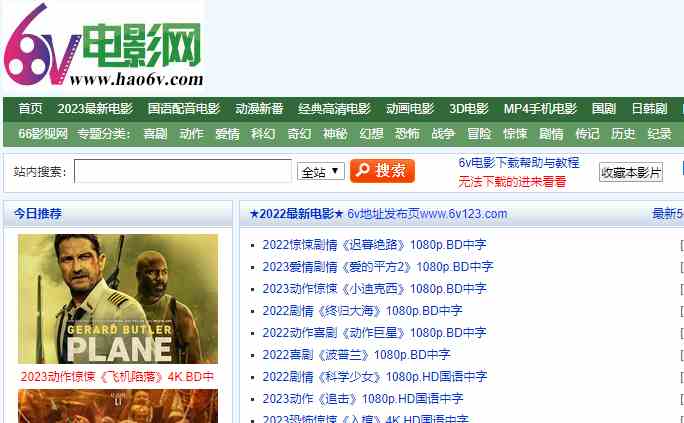The height and width of the screenshot is (423, 684).
Task: Select 3D电影 in the navigation bar
Action: pyautogui.click(x=469, y=109)
